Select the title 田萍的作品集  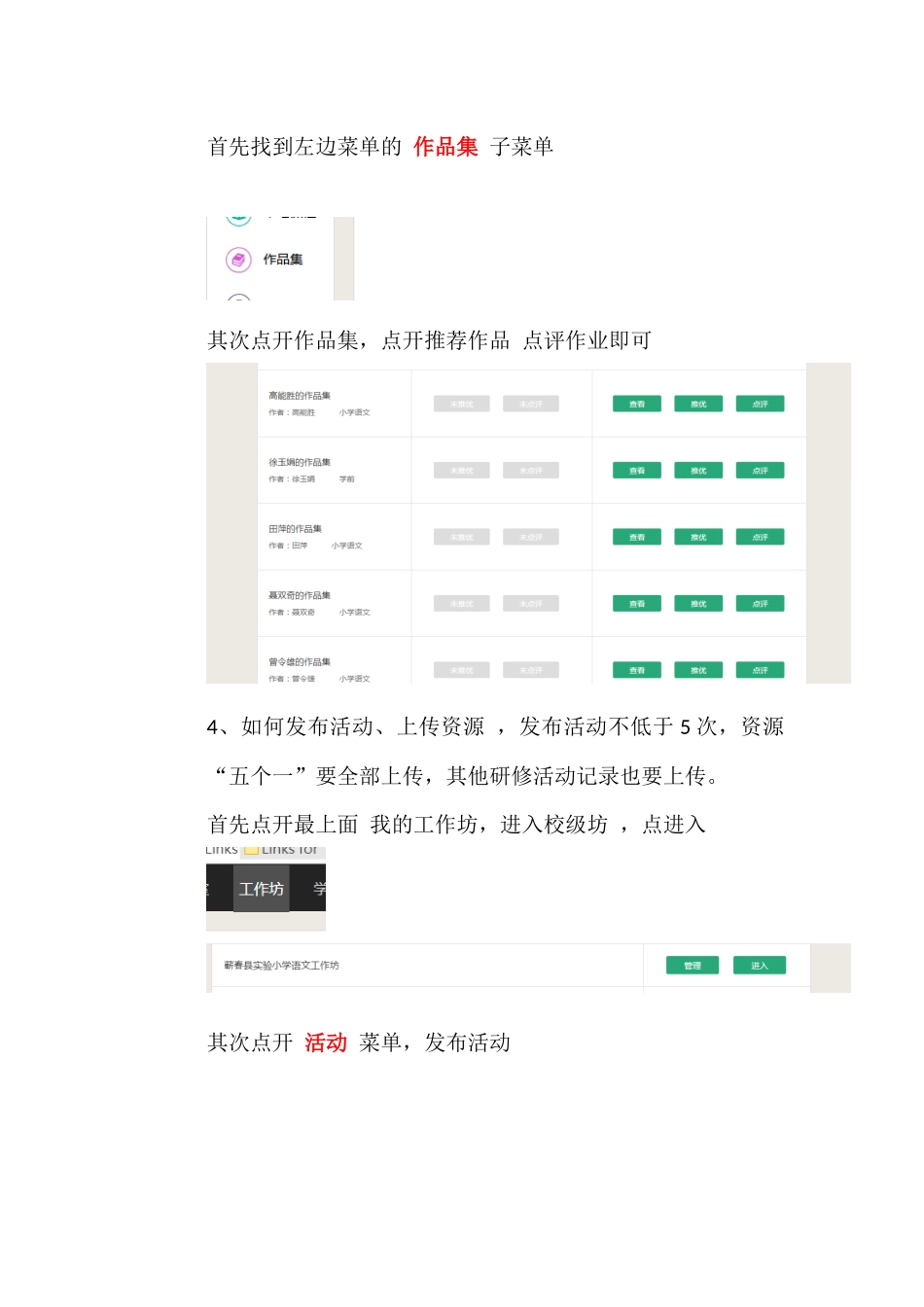(296, 529)
